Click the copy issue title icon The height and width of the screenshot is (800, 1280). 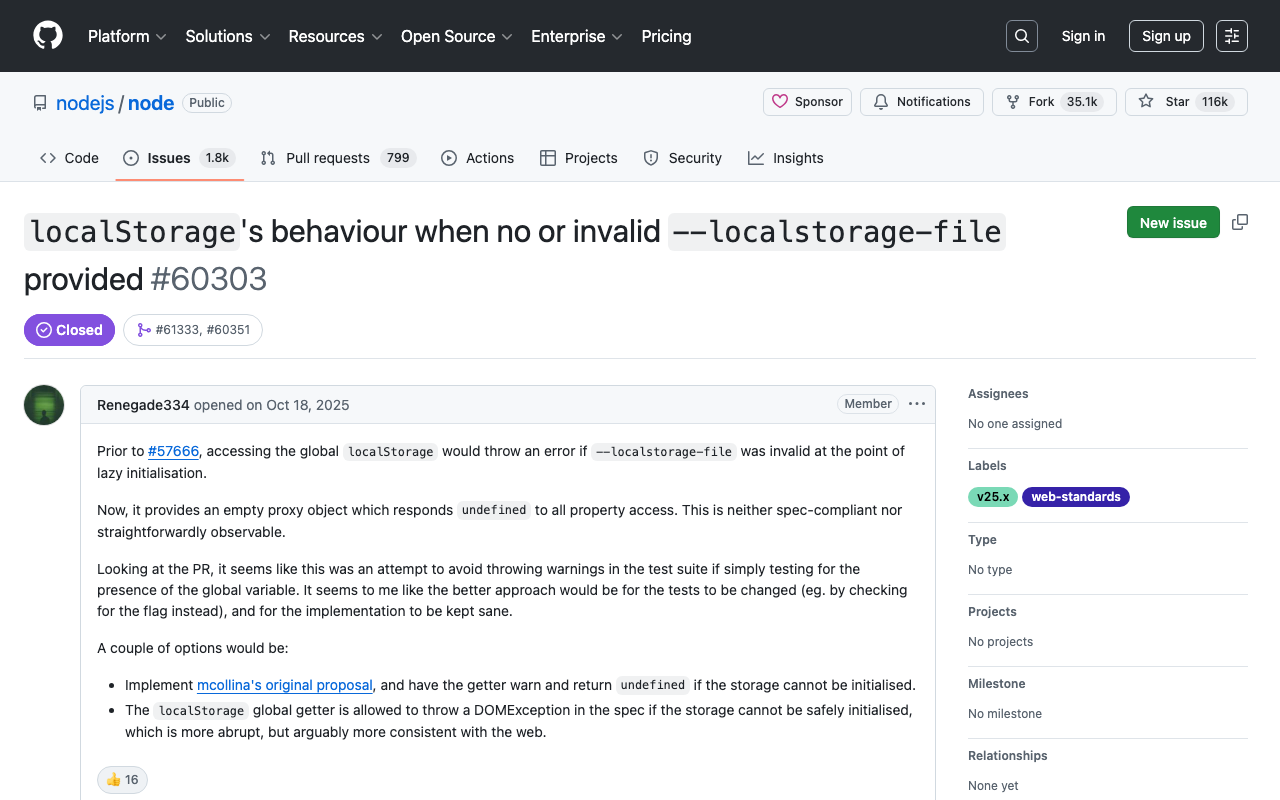click(x=1240, y=222)
